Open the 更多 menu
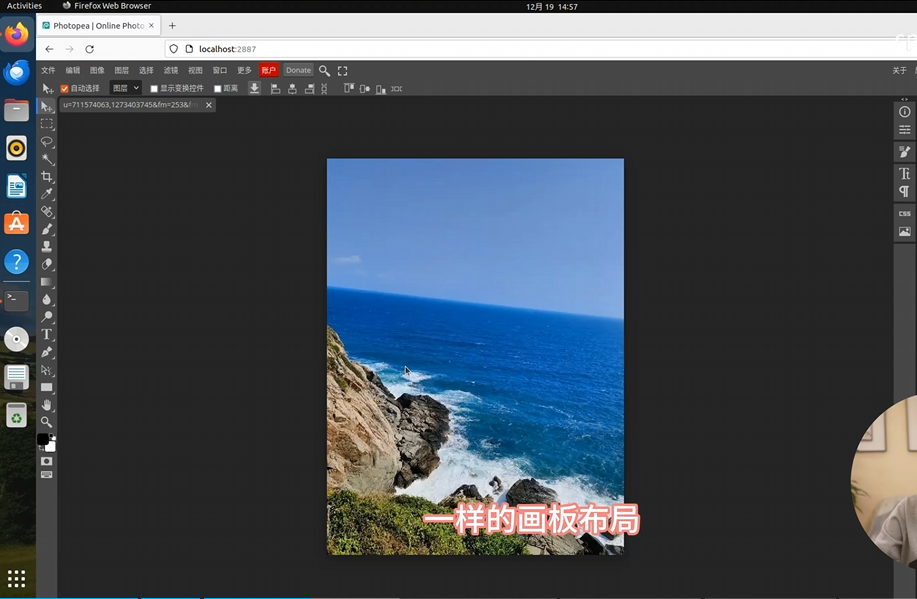 coord(244,71)
